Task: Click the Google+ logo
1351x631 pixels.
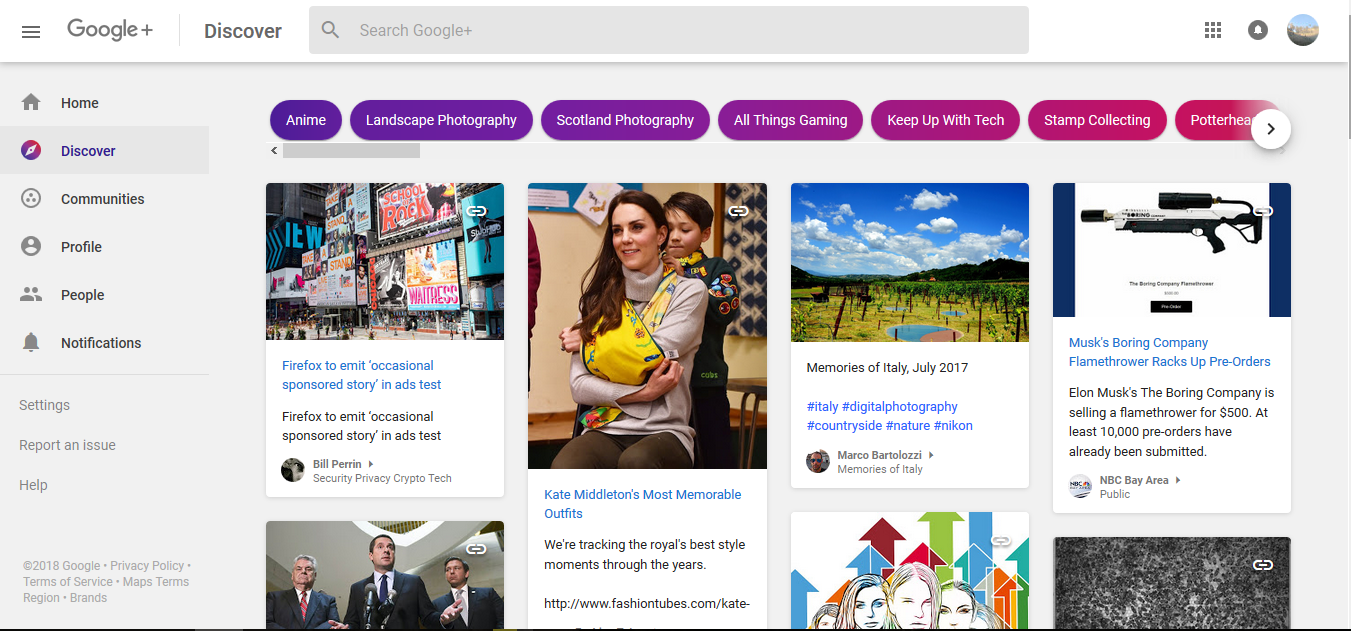Action: [110, 30]
